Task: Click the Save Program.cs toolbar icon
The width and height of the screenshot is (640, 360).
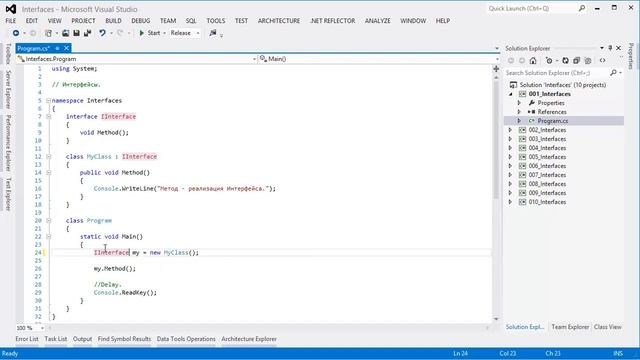Action: point(76,33)
